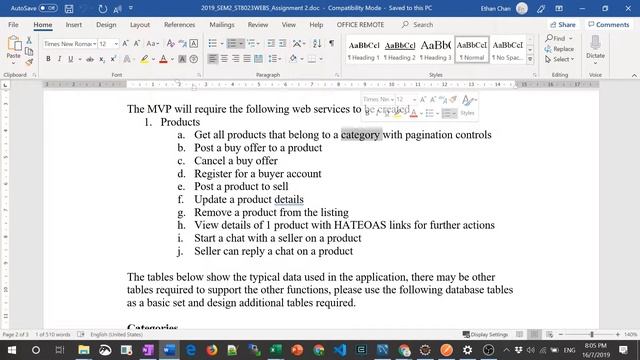The height and width of the screenshot is (360, 640).
Task: Click the Shading paint bucket icon
Action: tap(293, 59)
